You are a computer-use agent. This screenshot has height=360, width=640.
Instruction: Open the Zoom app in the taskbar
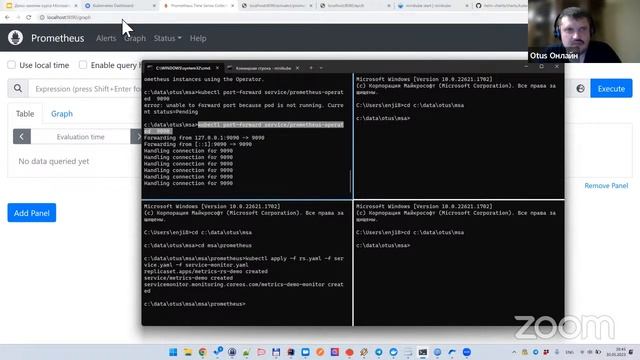467,352
